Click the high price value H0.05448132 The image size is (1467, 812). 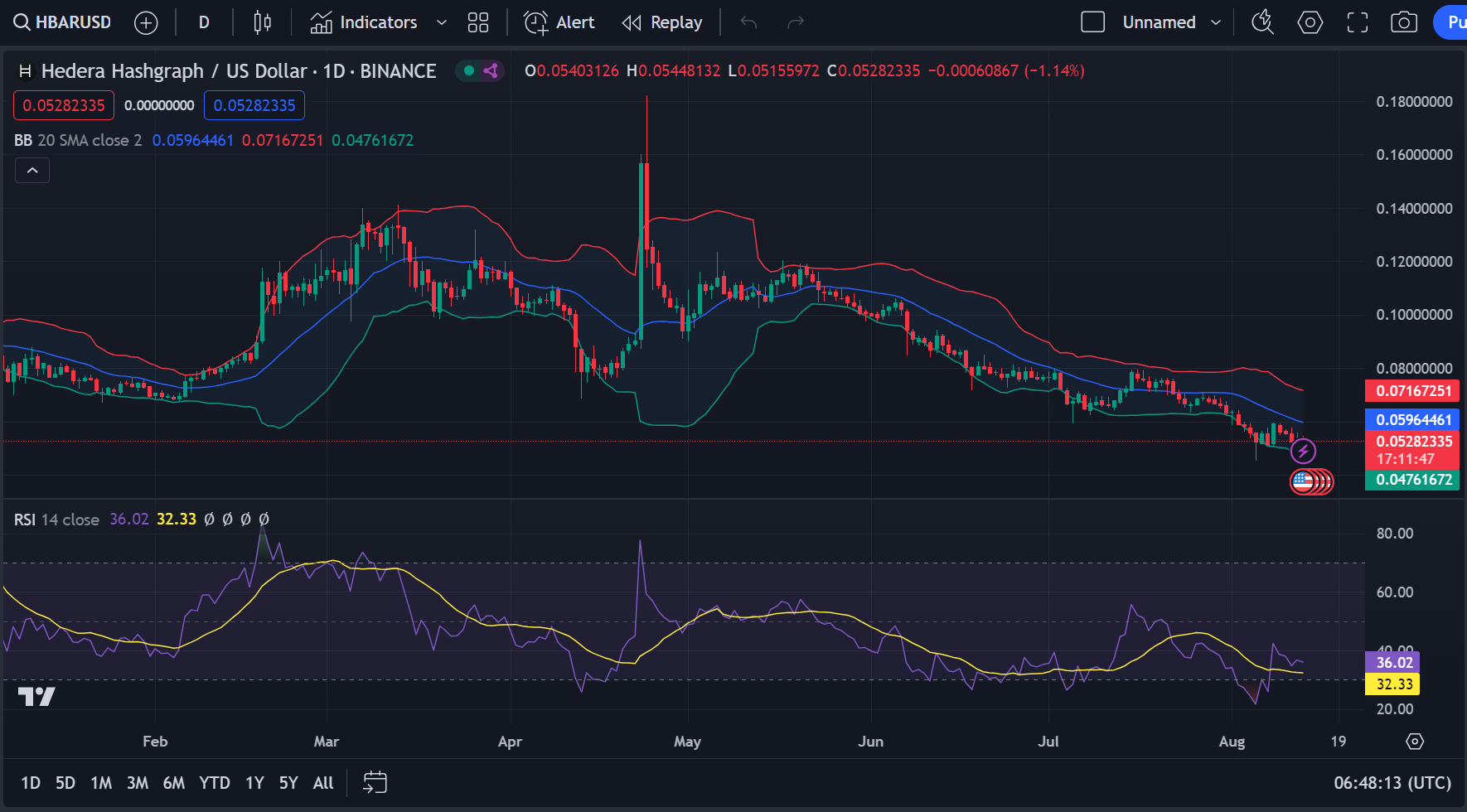pyautogui.click(x=674, y=71)
